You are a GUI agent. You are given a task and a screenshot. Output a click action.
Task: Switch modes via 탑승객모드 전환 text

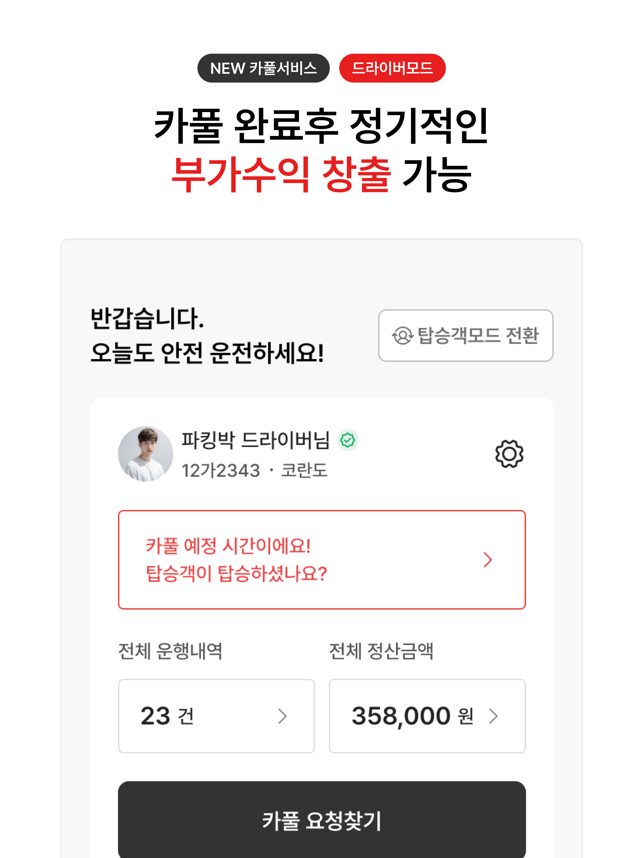pos(478,336)
